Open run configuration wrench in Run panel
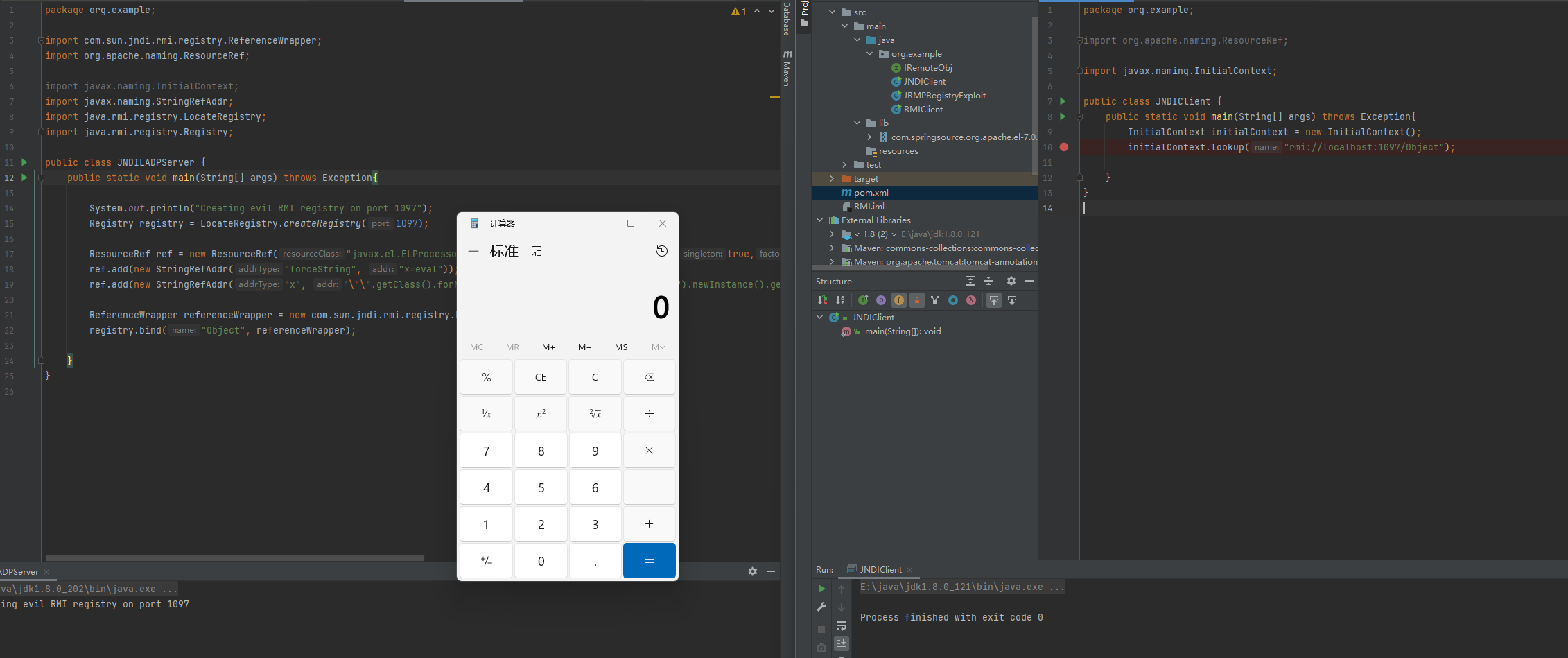 (x=821, y=607)
